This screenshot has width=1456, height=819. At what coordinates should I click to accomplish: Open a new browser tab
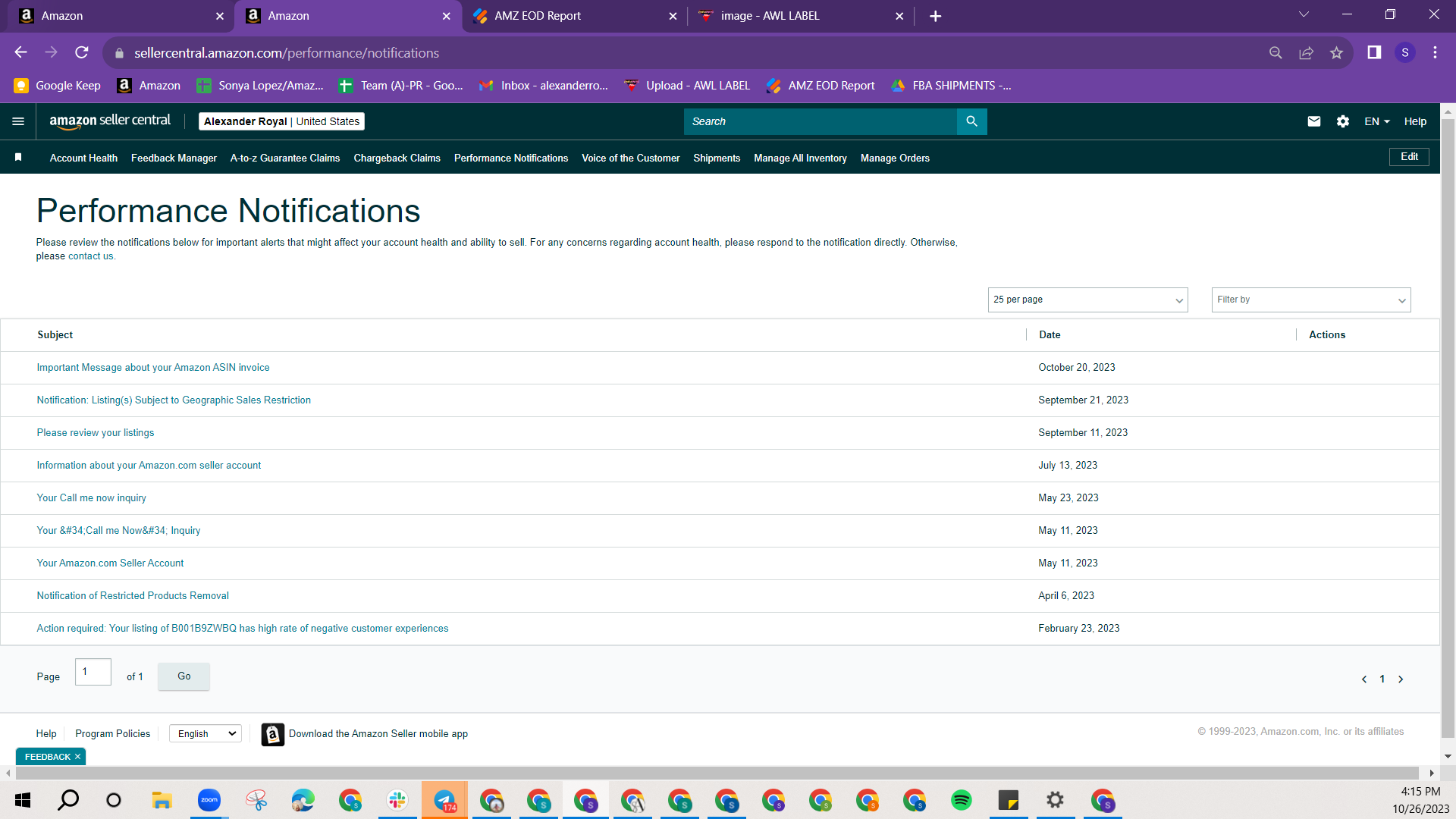[x=935, y=16]
